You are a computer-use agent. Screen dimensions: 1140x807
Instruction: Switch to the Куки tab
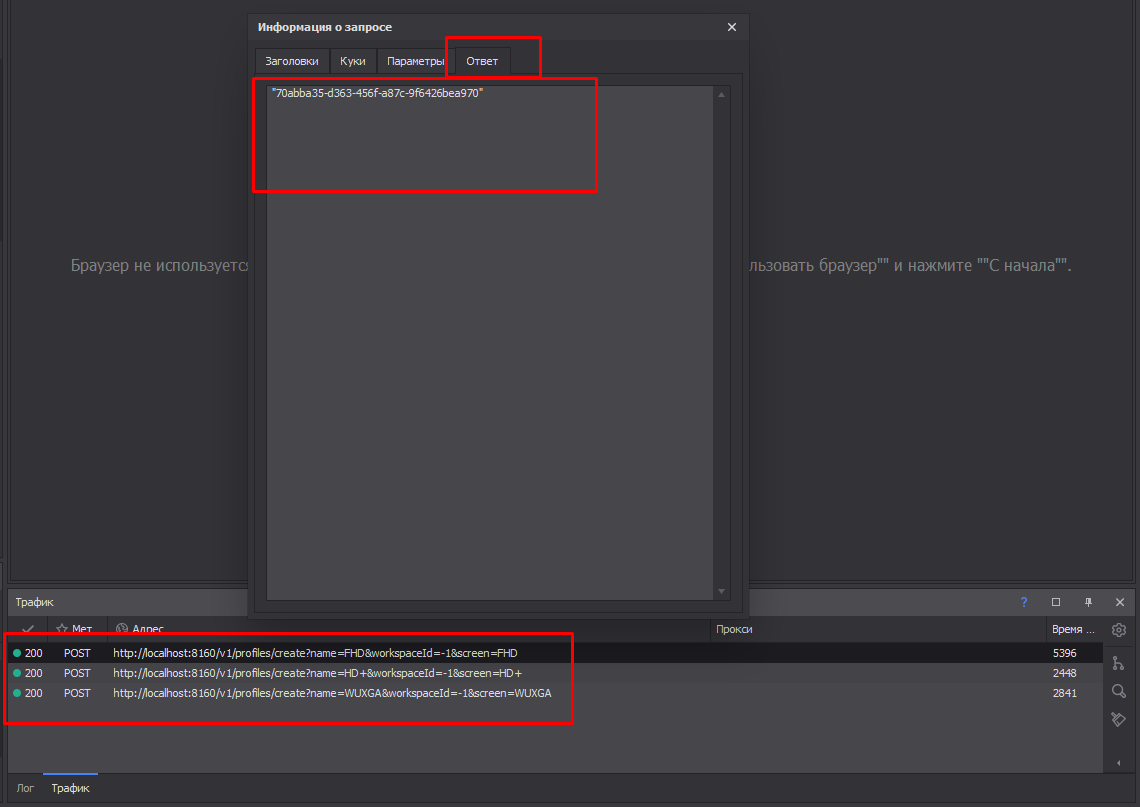pos(353,61)
